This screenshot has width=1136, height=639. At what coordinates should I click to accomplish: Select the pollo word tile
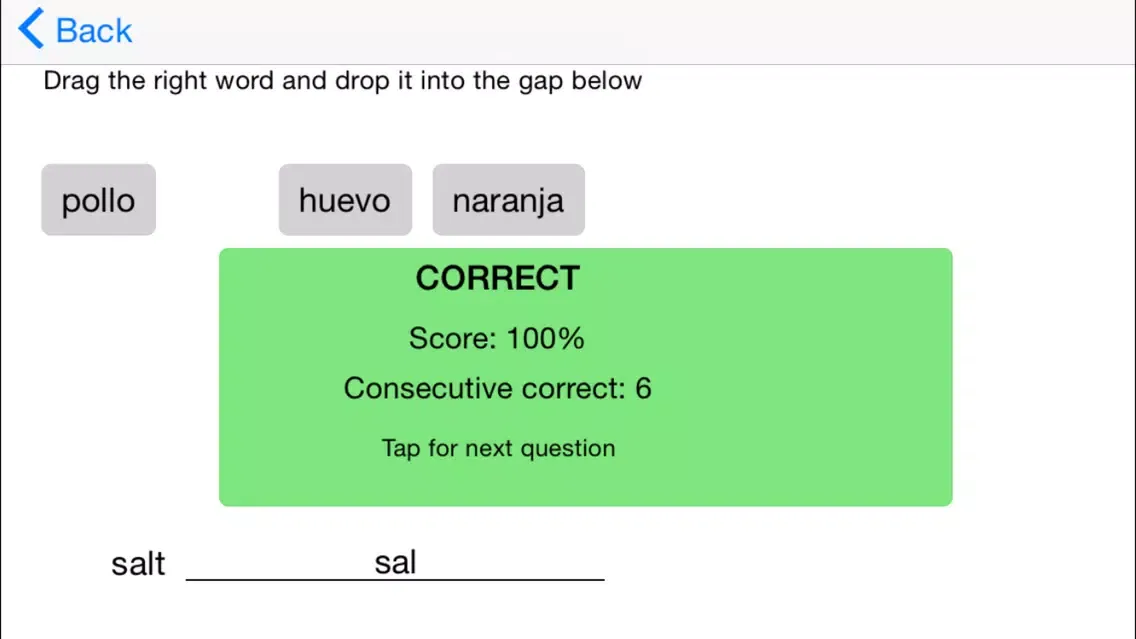98,200
